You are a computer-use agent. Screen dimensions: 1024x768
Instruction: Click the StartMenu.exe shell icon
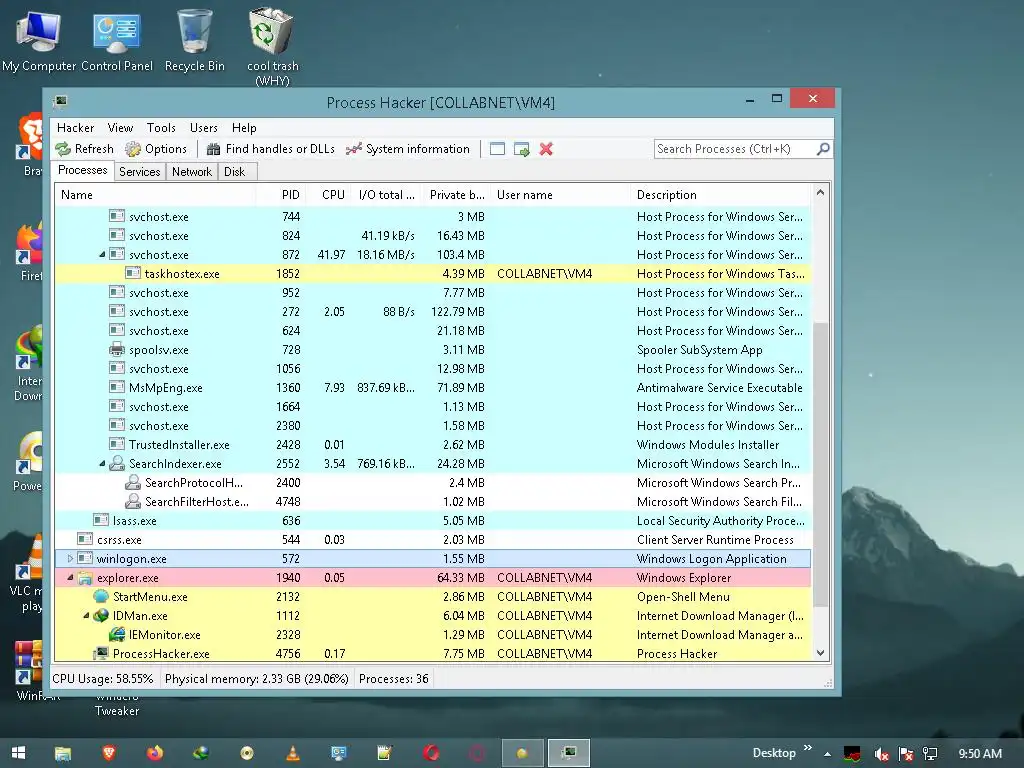point(101,597)
